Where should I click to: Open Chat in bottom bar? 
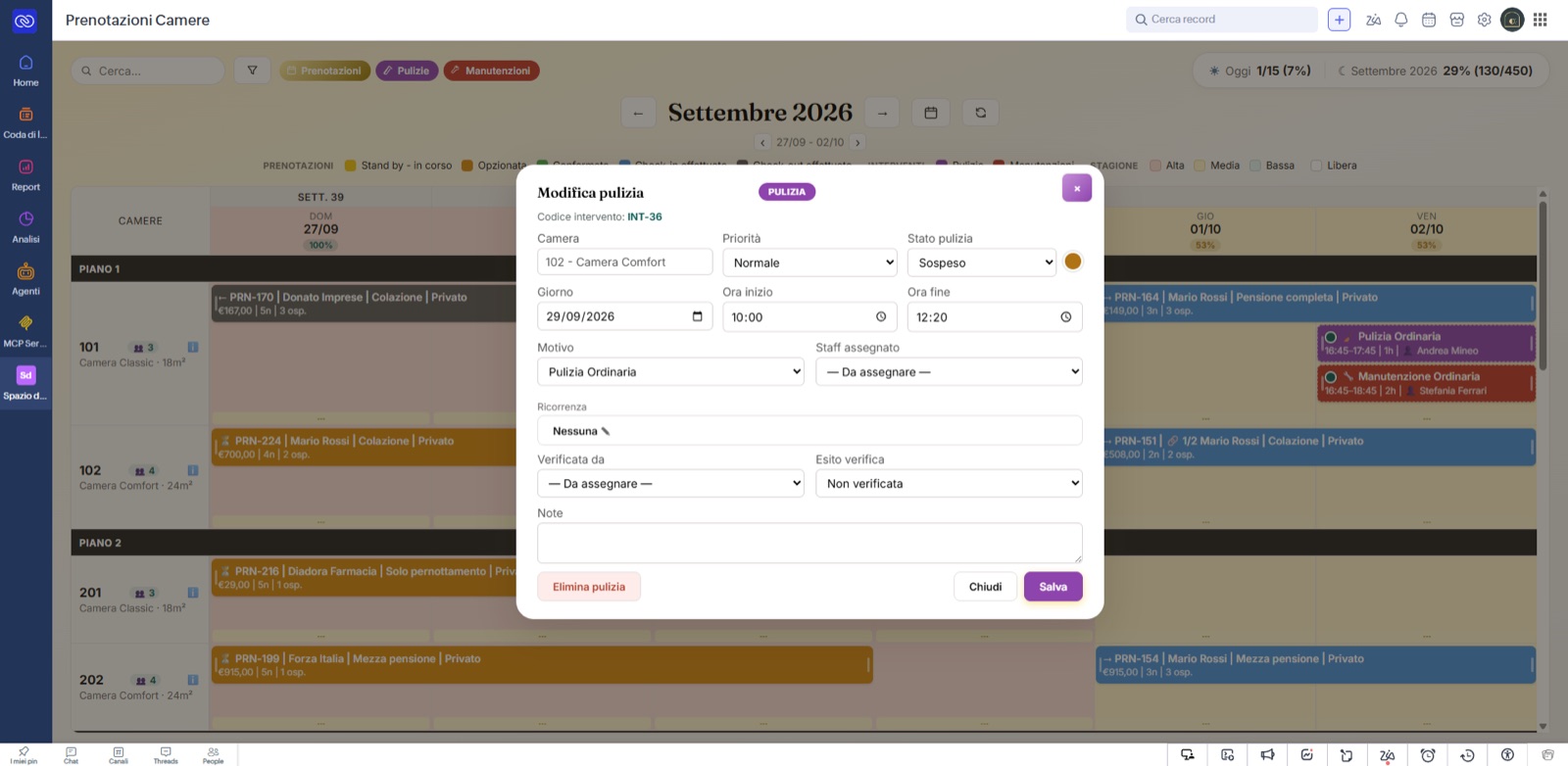tap(71, 755)
